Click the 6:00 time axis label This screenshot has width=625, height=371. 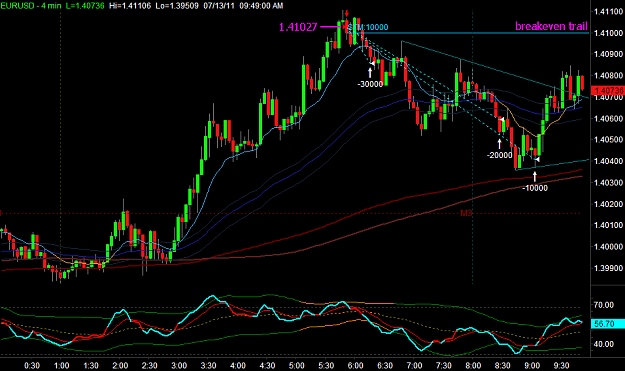pos(356,365)
